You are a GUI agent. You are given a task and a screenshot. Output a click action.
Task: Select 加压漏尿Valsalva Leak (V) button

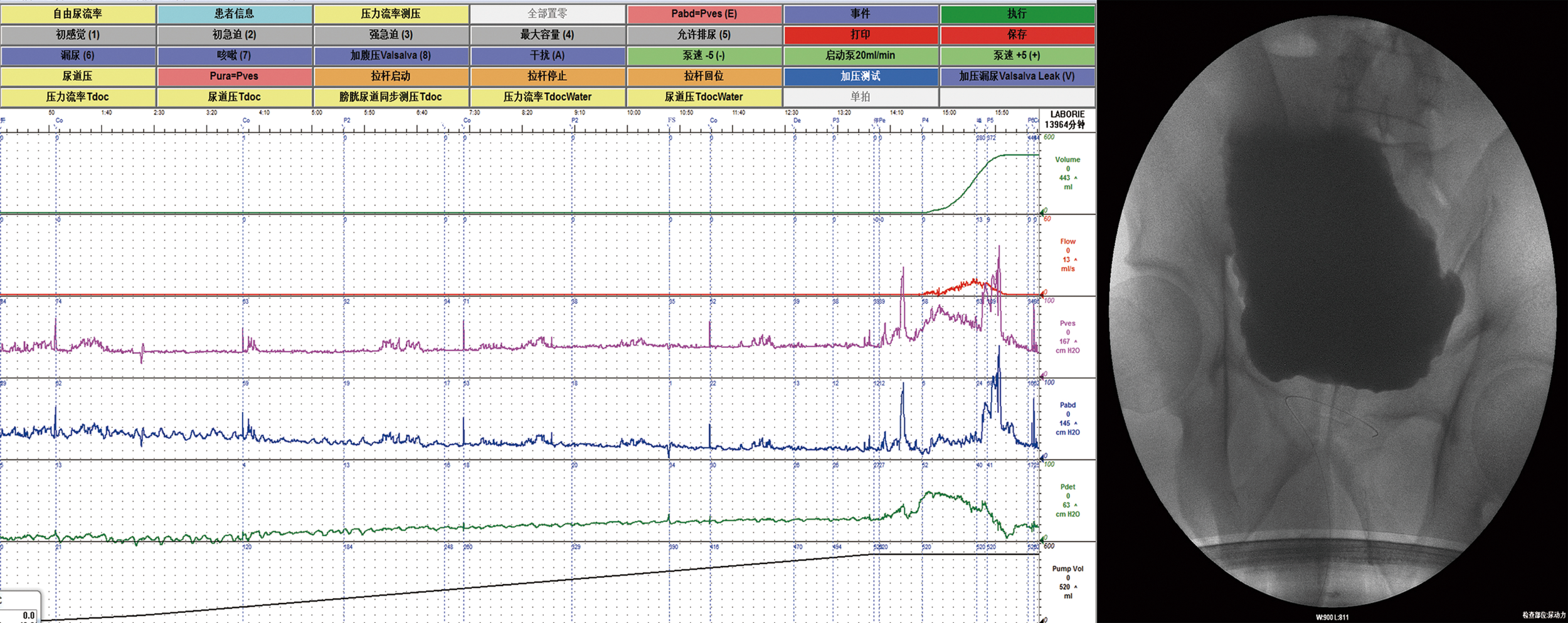pyautogui.click(x=1017, y=76)
